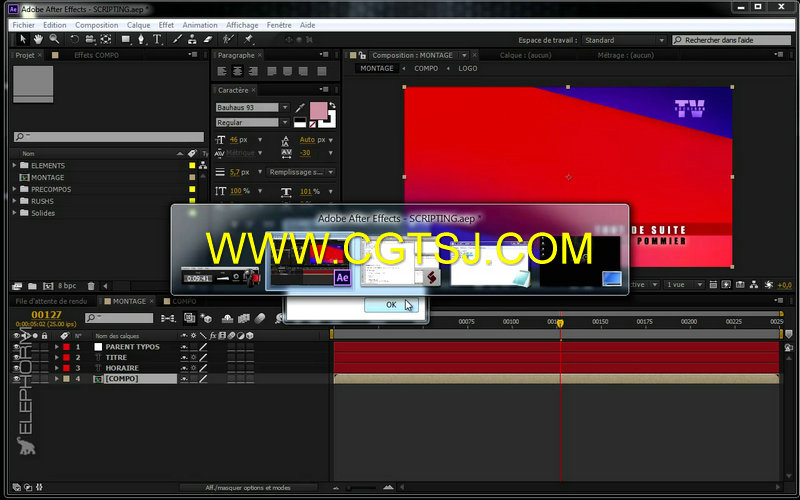Expand the PRECOMPOS folder
This screenshot has width=800, height=500.
pos(14,189)
